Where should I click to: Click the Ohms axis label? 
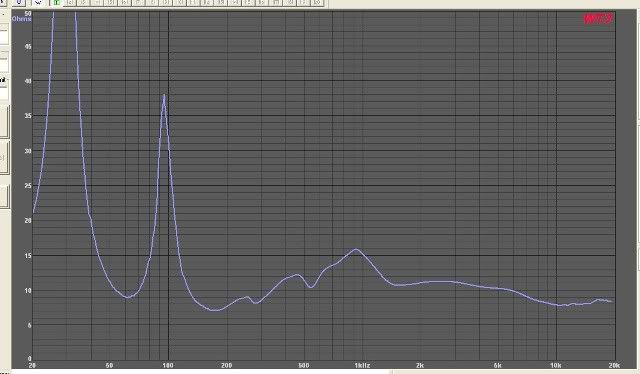21,19
